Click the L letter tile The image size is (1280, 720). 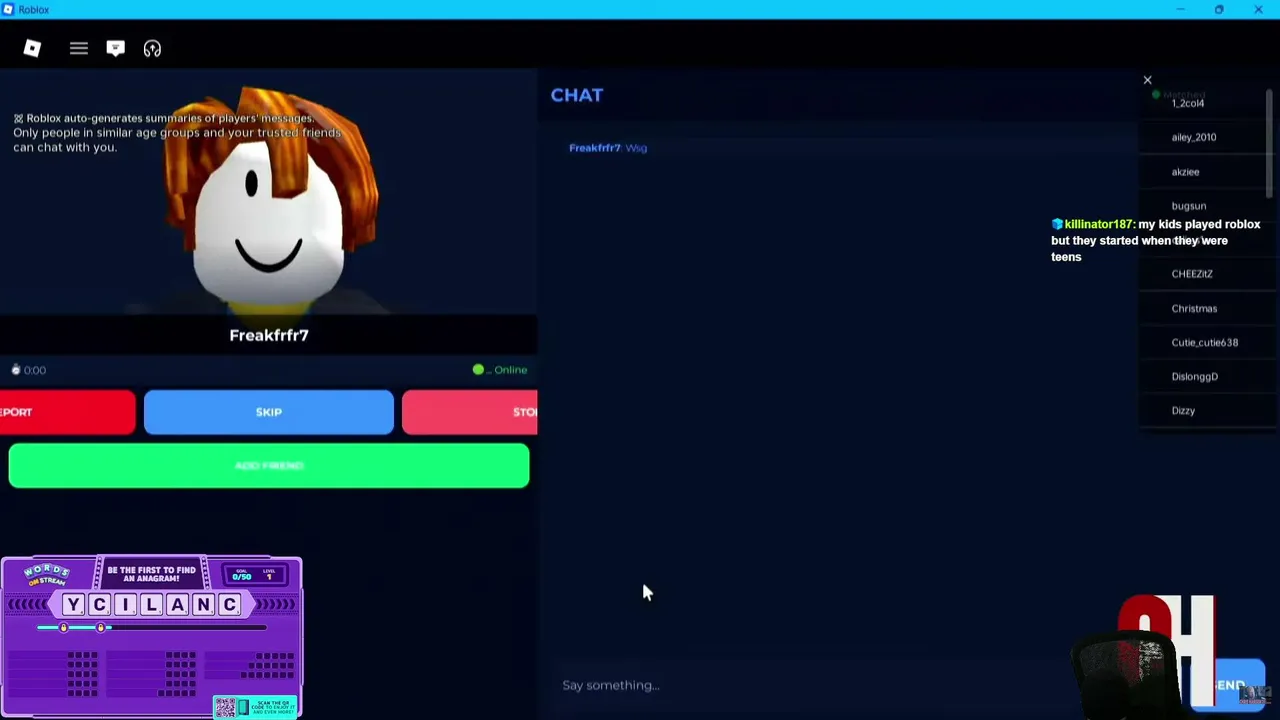tap(151, 604)
